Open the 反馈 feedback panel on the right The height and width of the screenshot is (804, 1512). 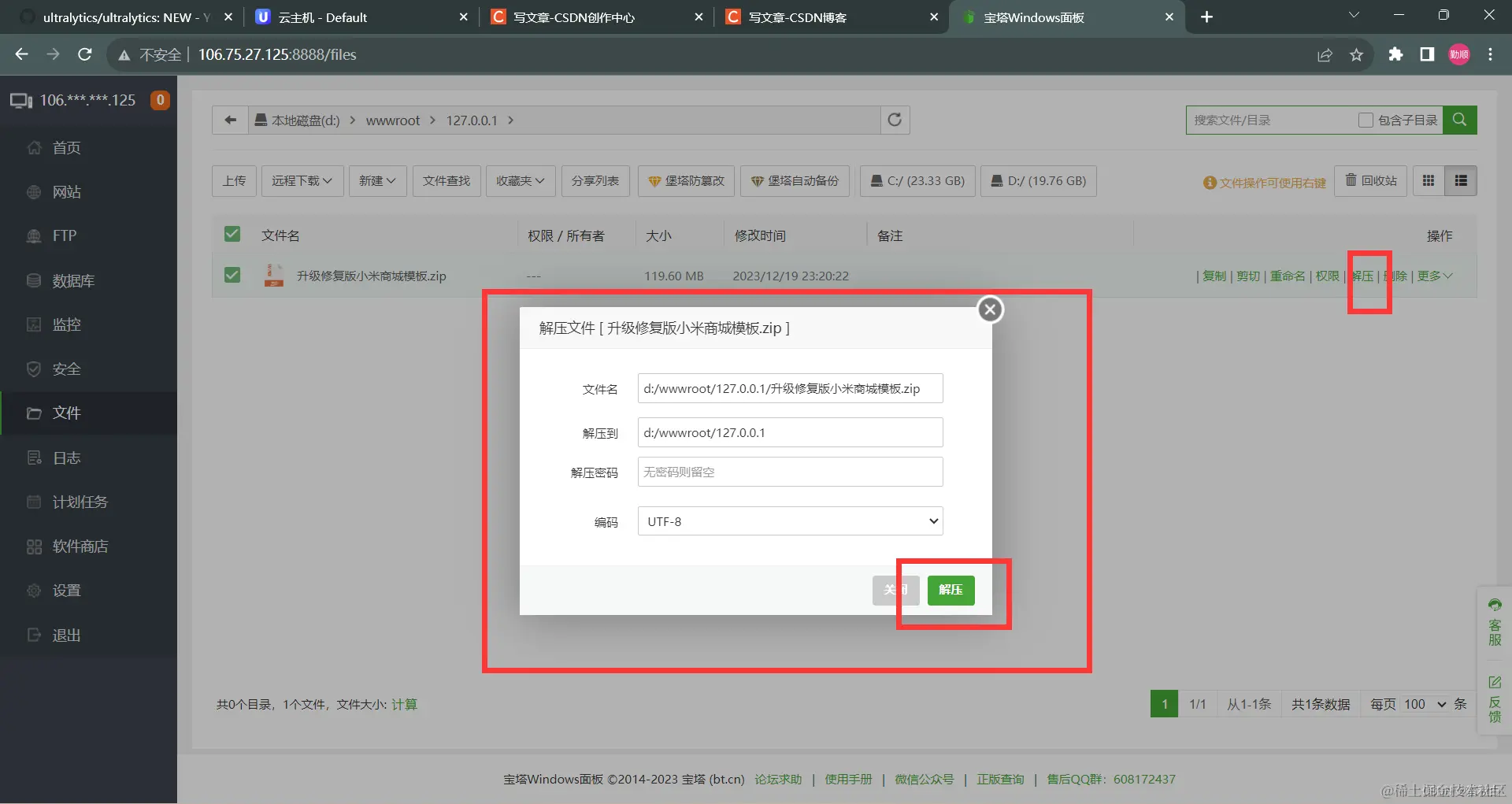1495,701
